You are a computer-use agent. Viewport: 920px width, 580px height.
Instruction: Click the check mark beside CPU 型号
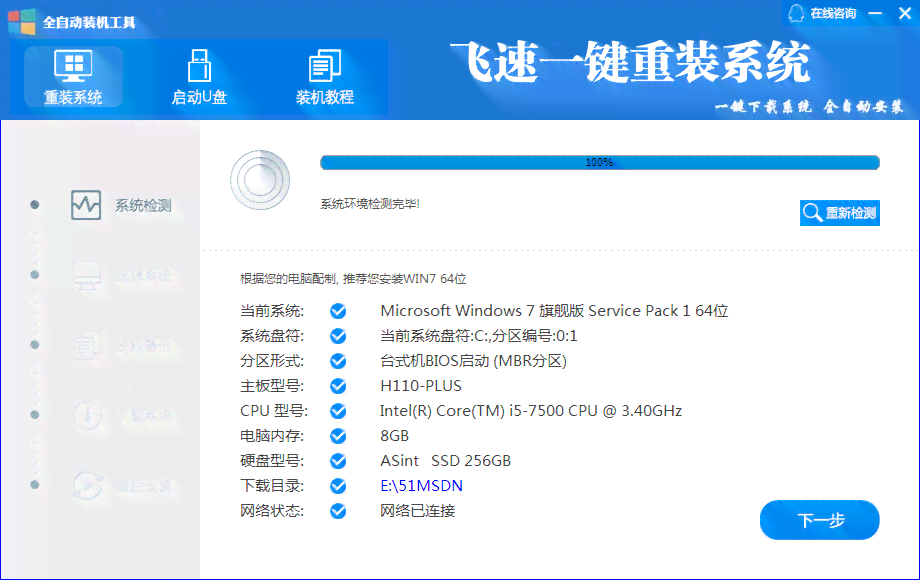pos(338,411)
